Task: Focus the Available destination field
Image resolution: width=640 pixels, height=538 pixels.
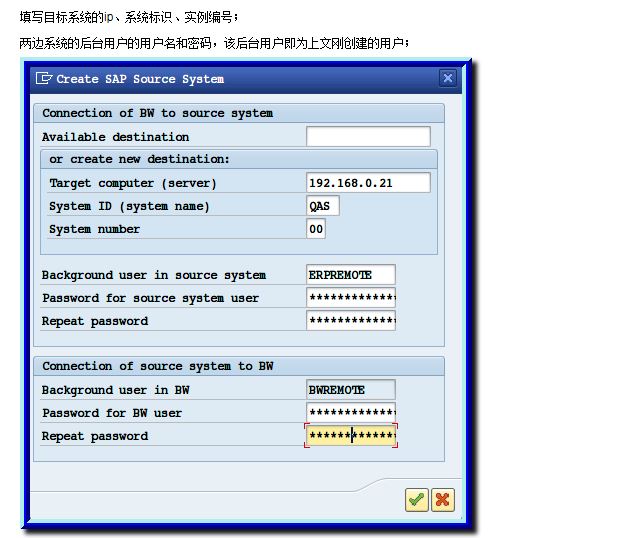Action: [368, 136]
